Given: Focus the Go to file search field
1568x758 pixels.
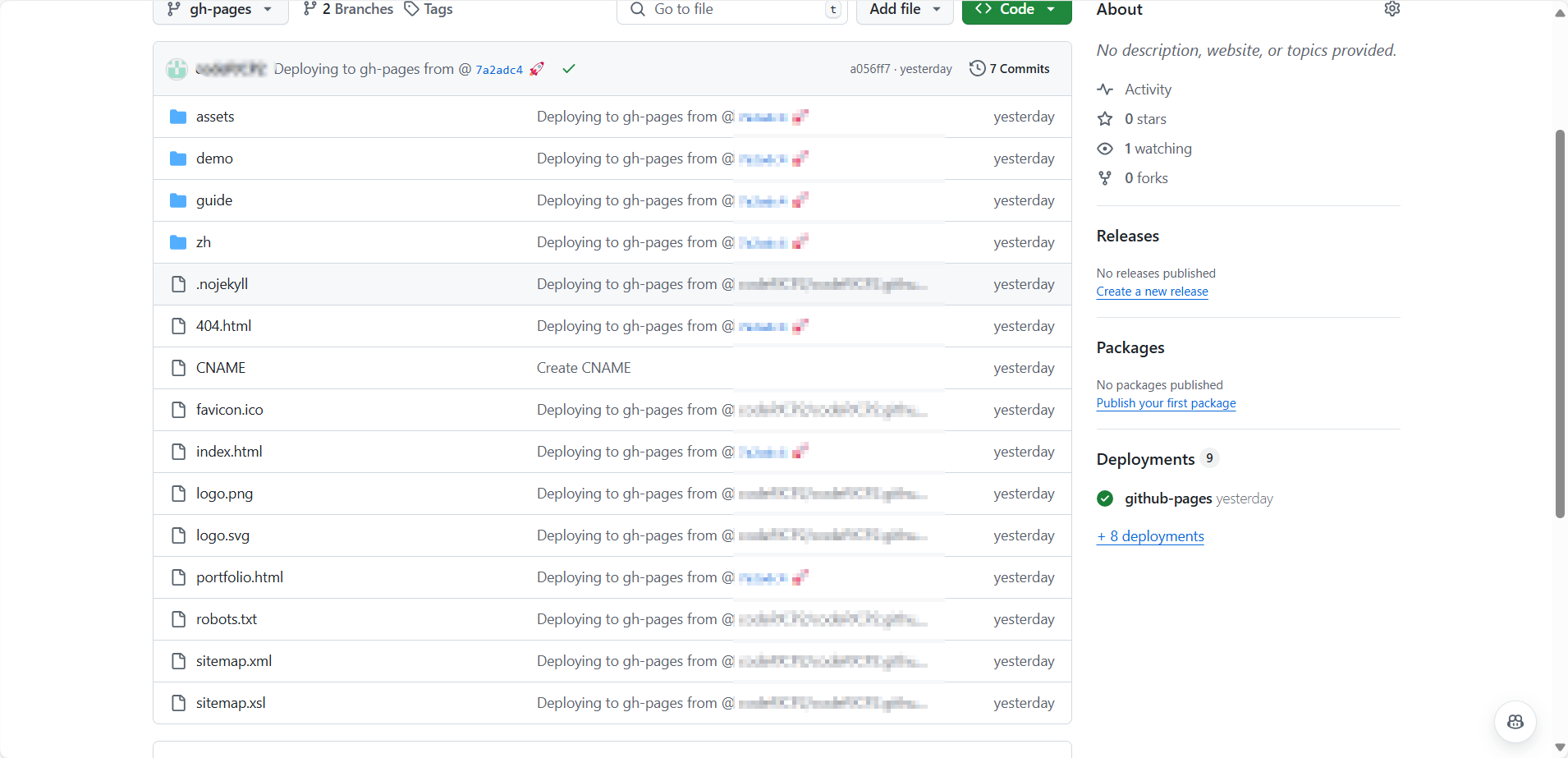Looking at the screenshot, I should click(x=731, y=10).
